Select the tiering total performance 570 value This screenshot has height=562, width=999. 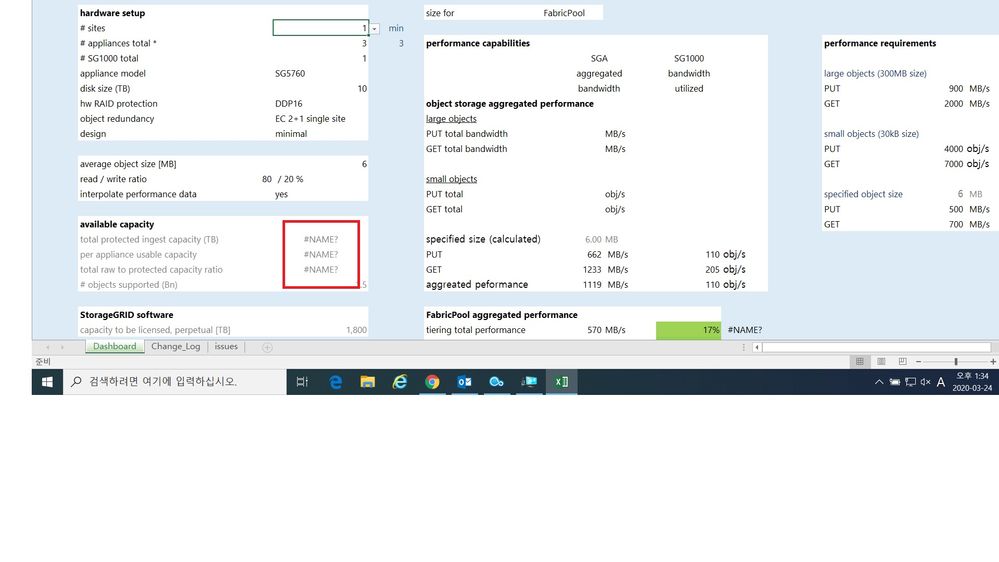594,330
